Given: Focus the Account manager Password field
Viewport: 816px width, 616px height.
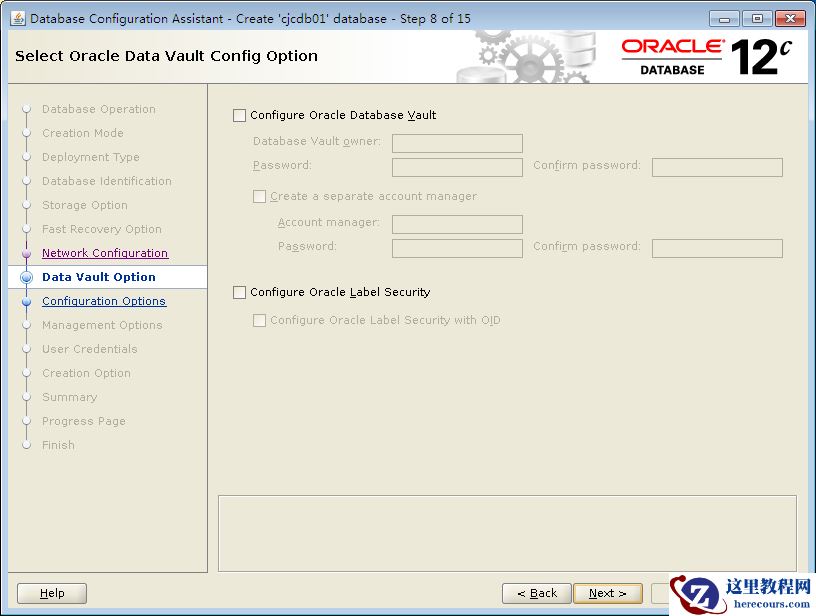Looking at the screenshot, I should [457, 248].
